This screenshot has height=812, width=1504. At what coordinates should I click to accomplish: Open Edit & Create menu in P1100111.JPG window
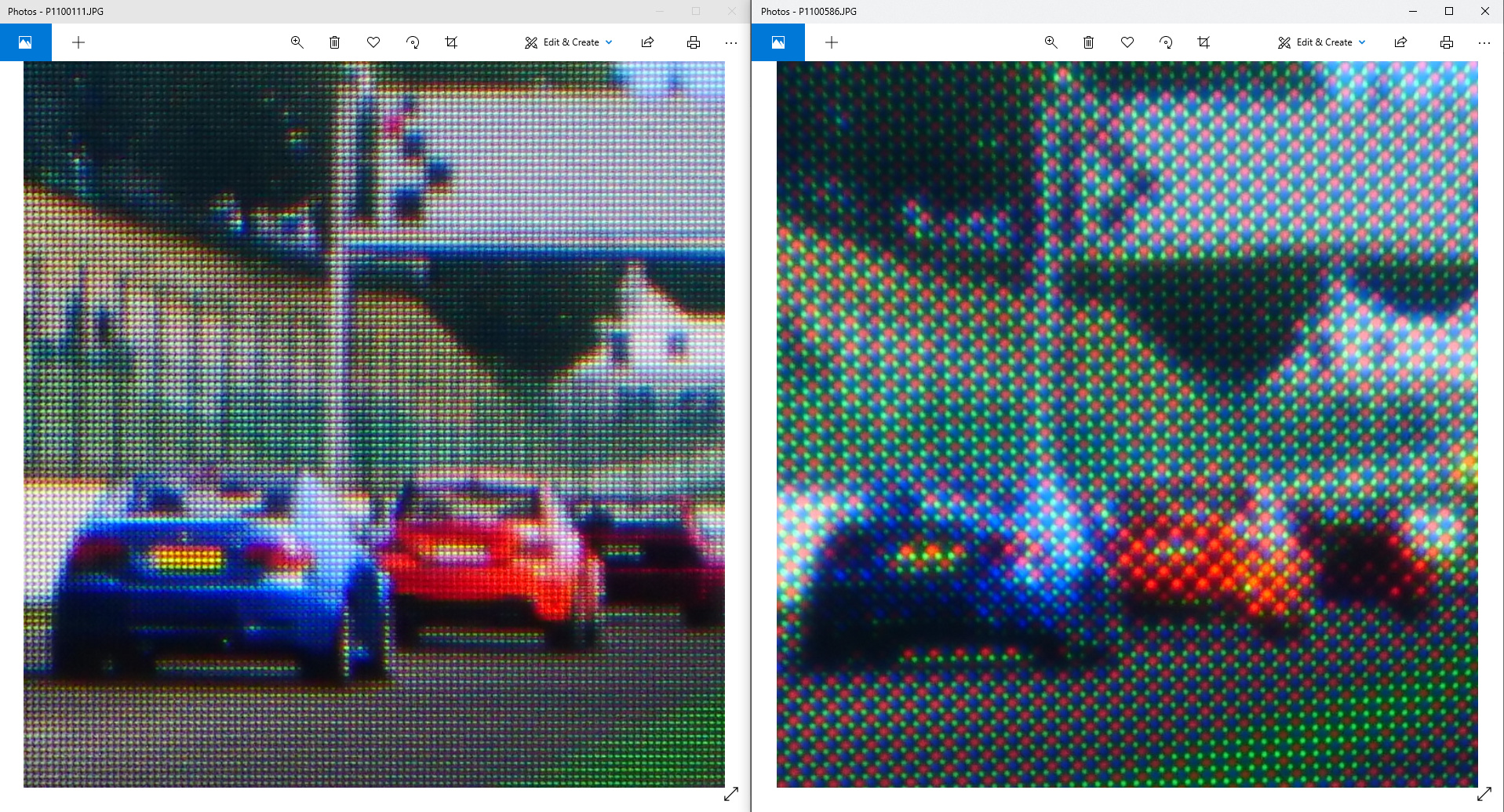pyautogui.click(x=569, y=42)
